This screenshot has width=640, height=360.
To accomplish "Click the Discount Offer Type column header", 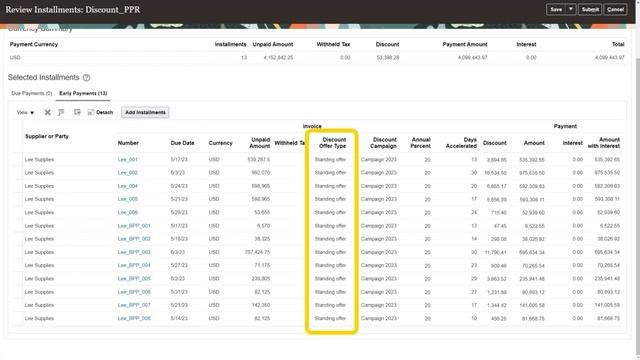I will tap(333, 143).
